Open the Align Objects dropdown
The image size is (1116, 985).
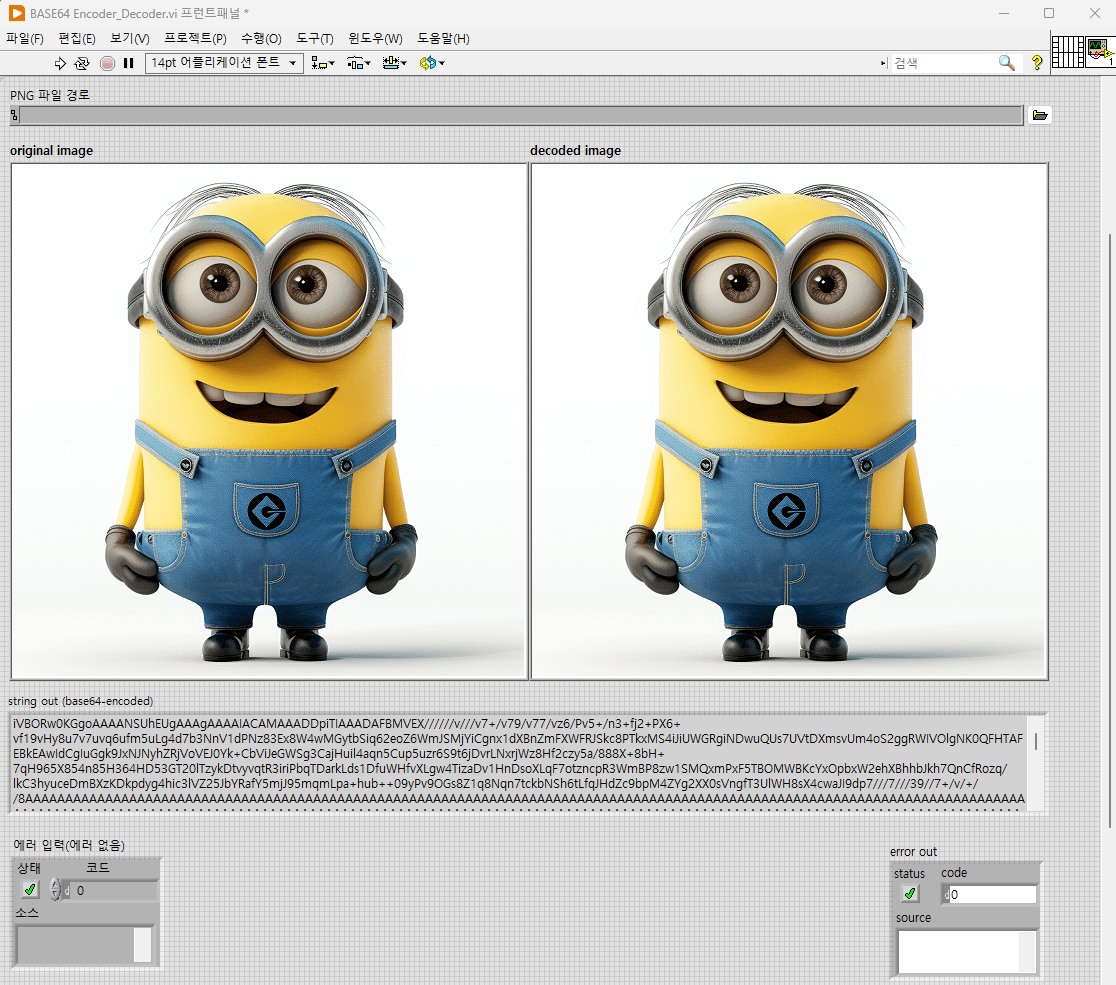tap(323, 63)
